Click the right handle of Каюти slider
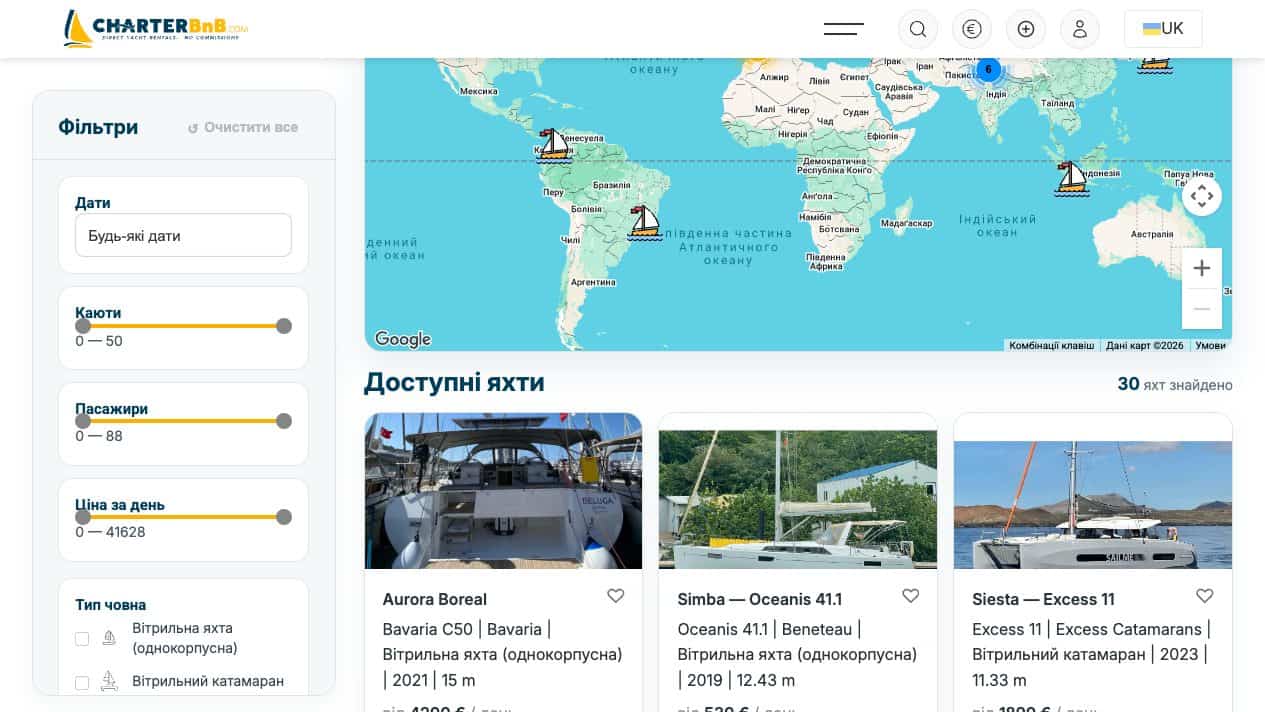The width and height of the screenshot is (1265, 712). click(284, 326)
